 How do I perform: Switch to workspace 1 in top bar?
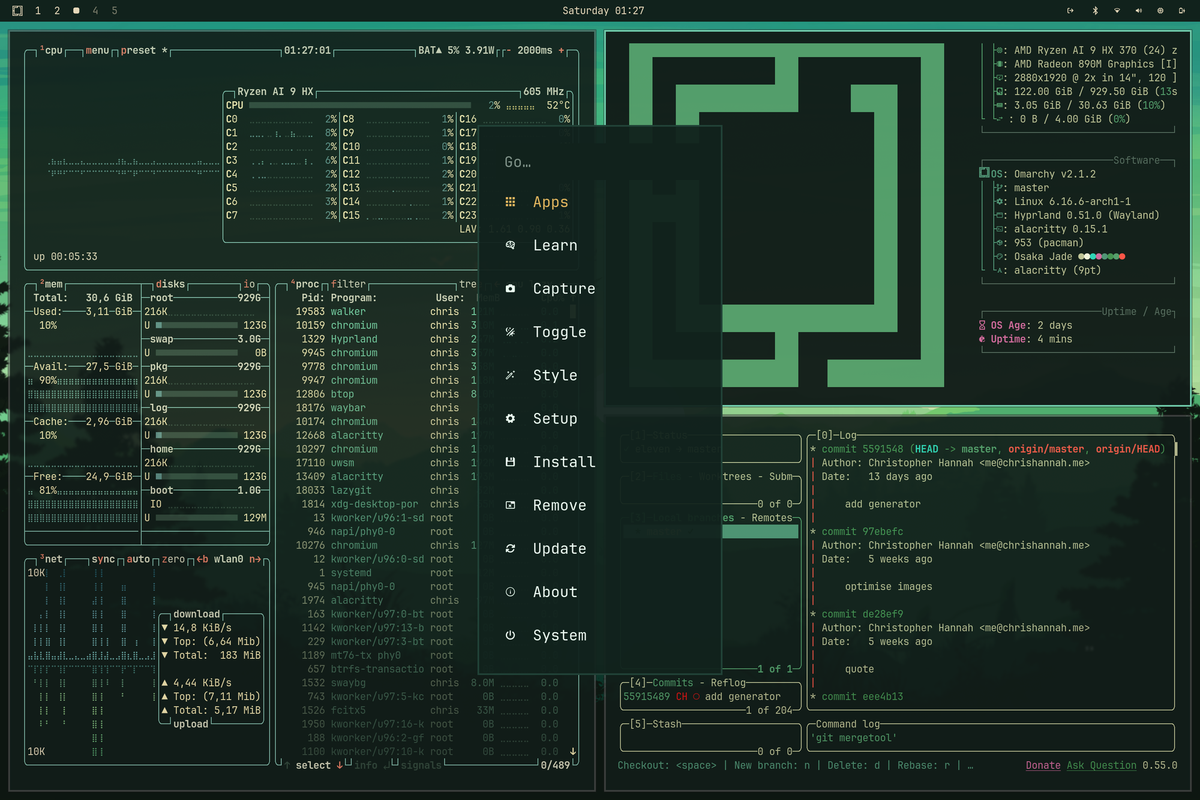click(x=38, y=10)
